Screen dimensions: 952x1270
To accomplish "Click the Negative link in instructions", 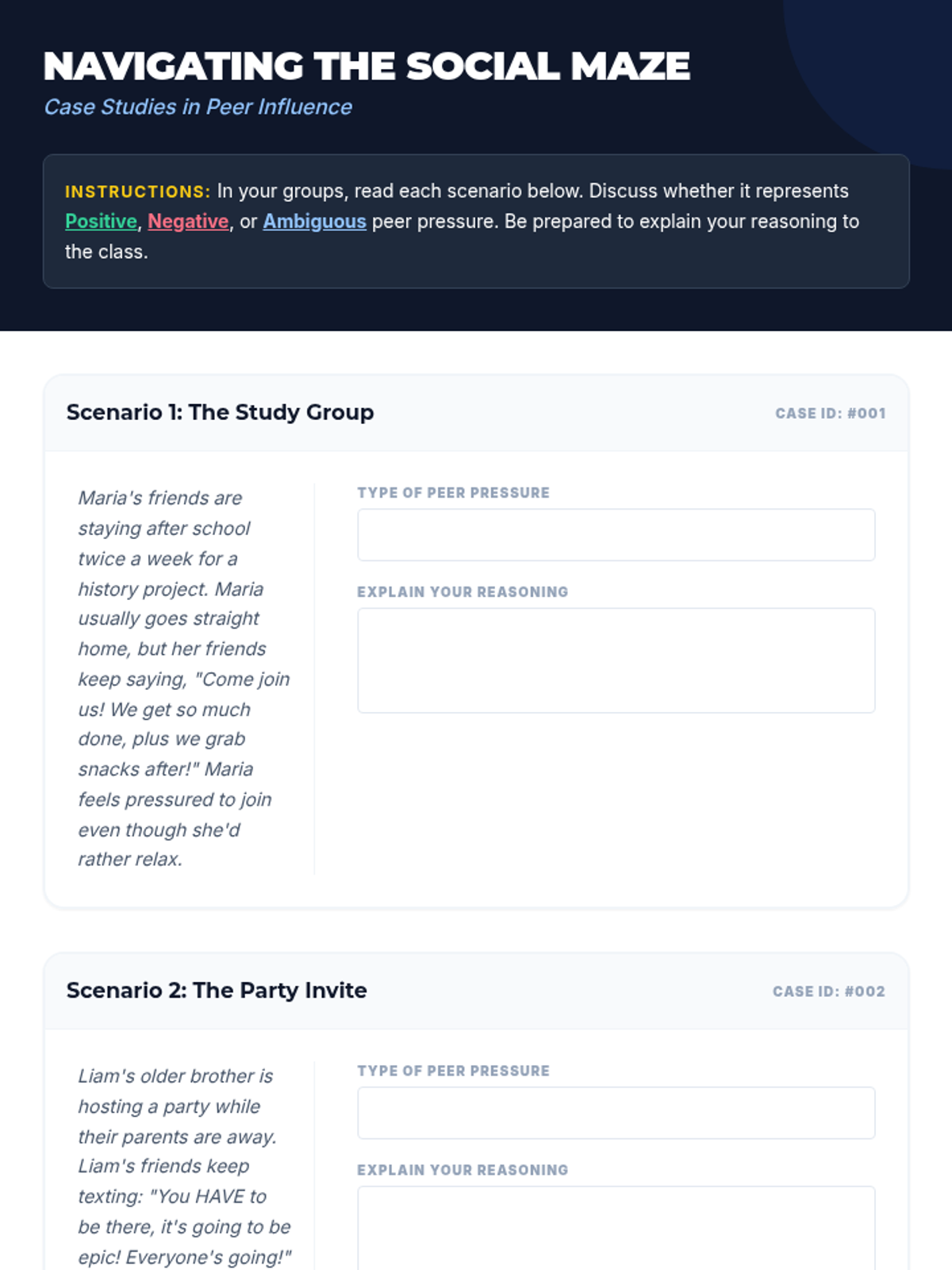I will [188, 221].
